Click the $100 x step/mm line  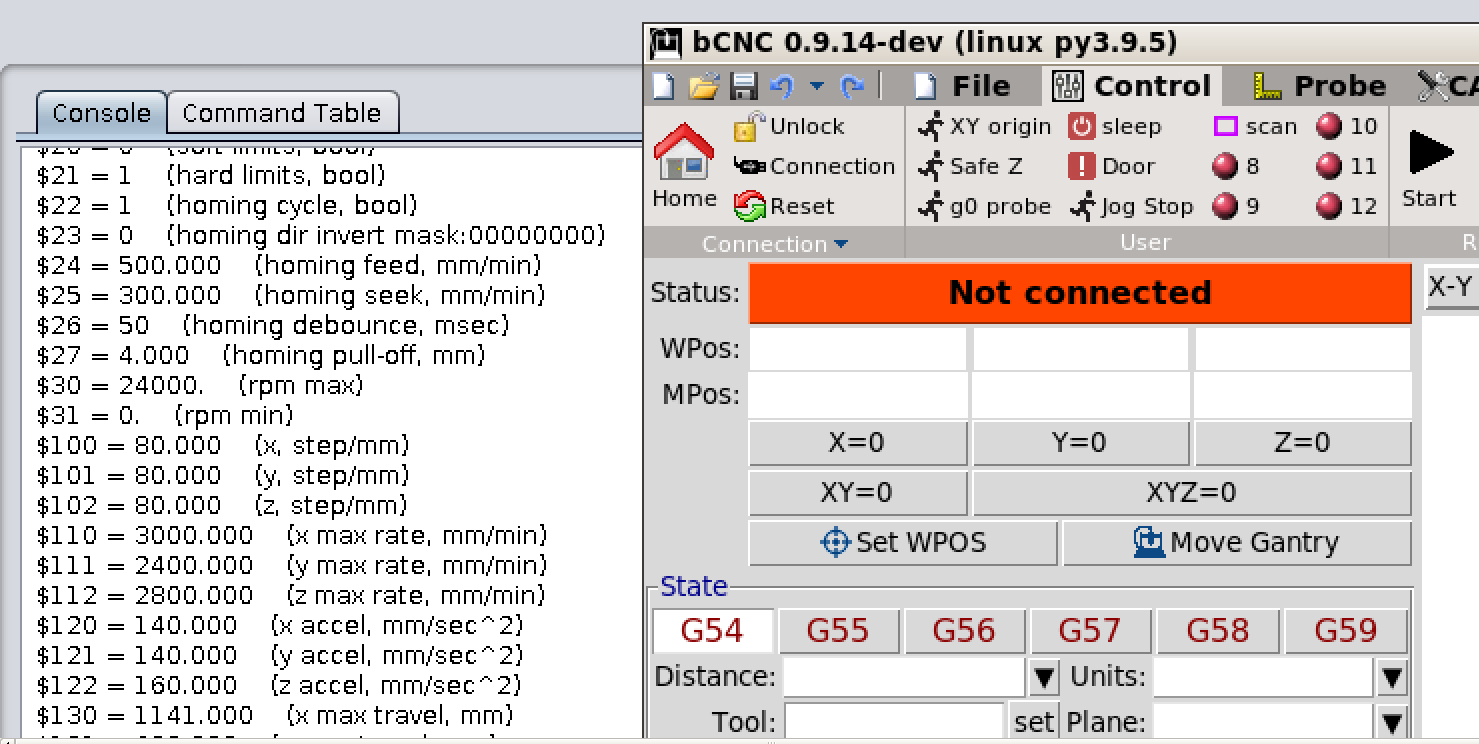(x=223, y=446)
